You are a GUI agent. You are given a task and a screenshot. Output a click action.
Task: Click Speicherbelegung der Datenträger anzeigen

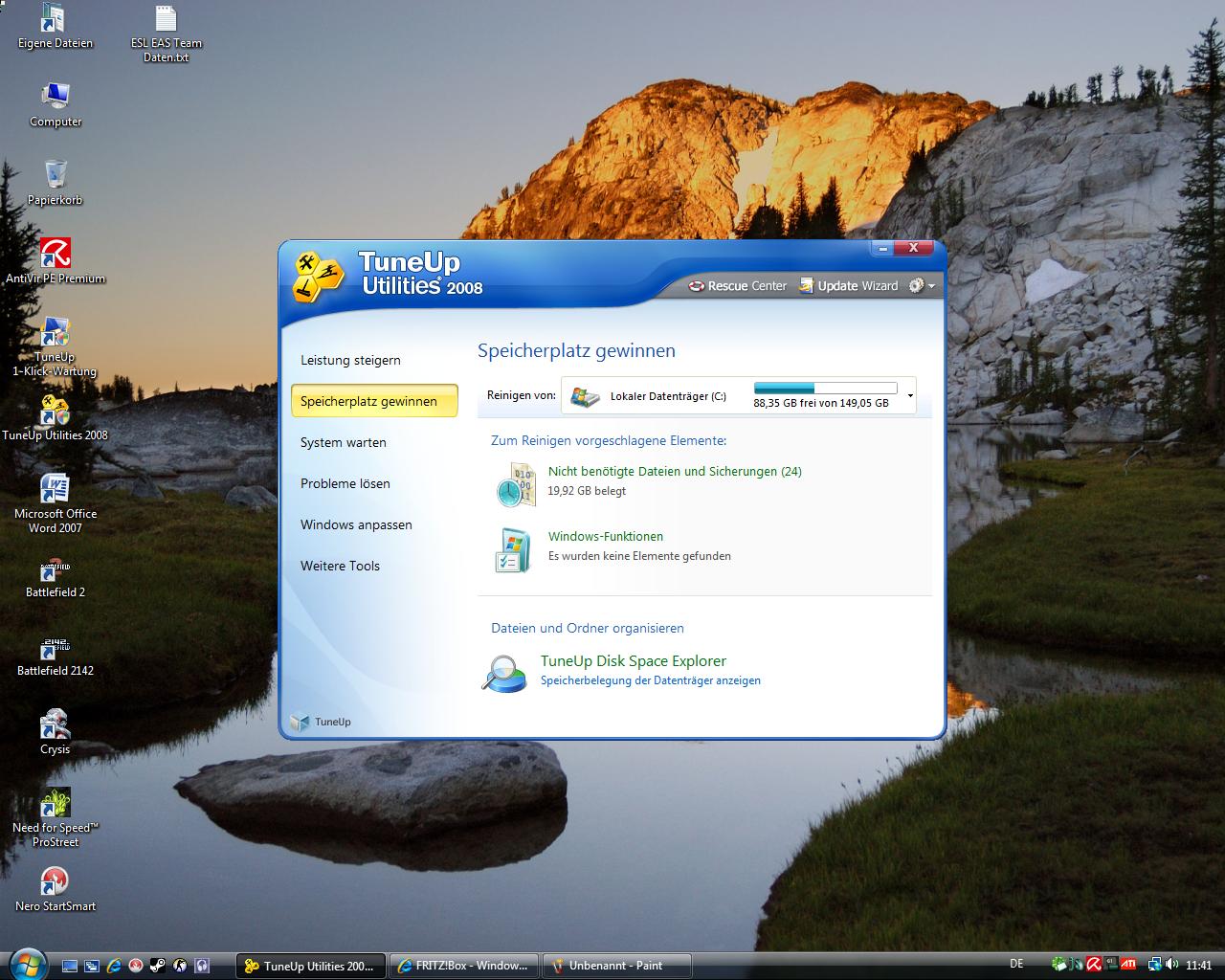[651, 680]
